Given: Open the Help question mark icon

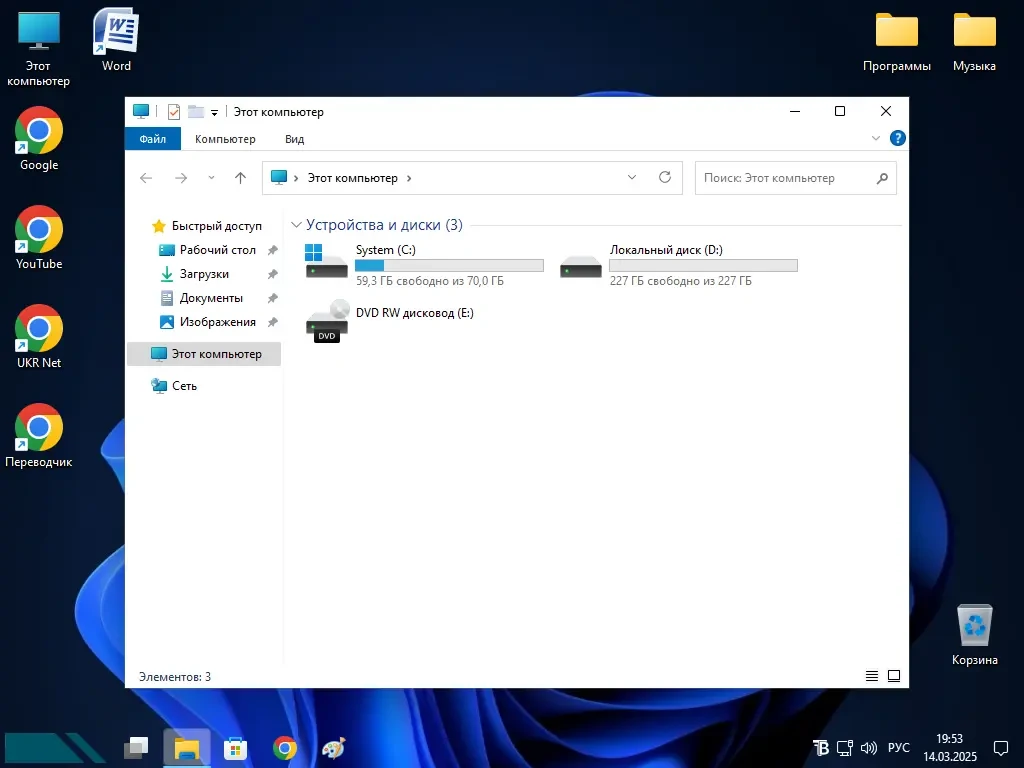Looking at the screenshot, I should point(898,139).
